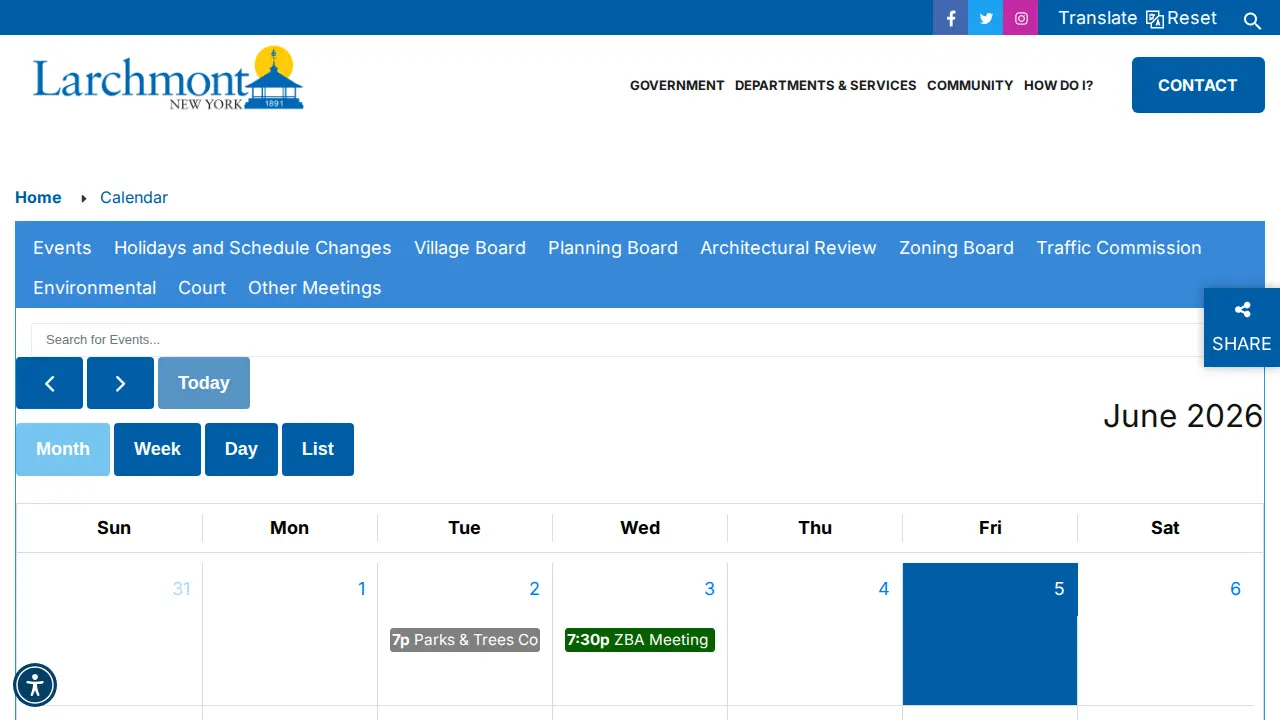Filter calendar by Events
Viewport: 1280px width, 720px height.
pos(62,248)
